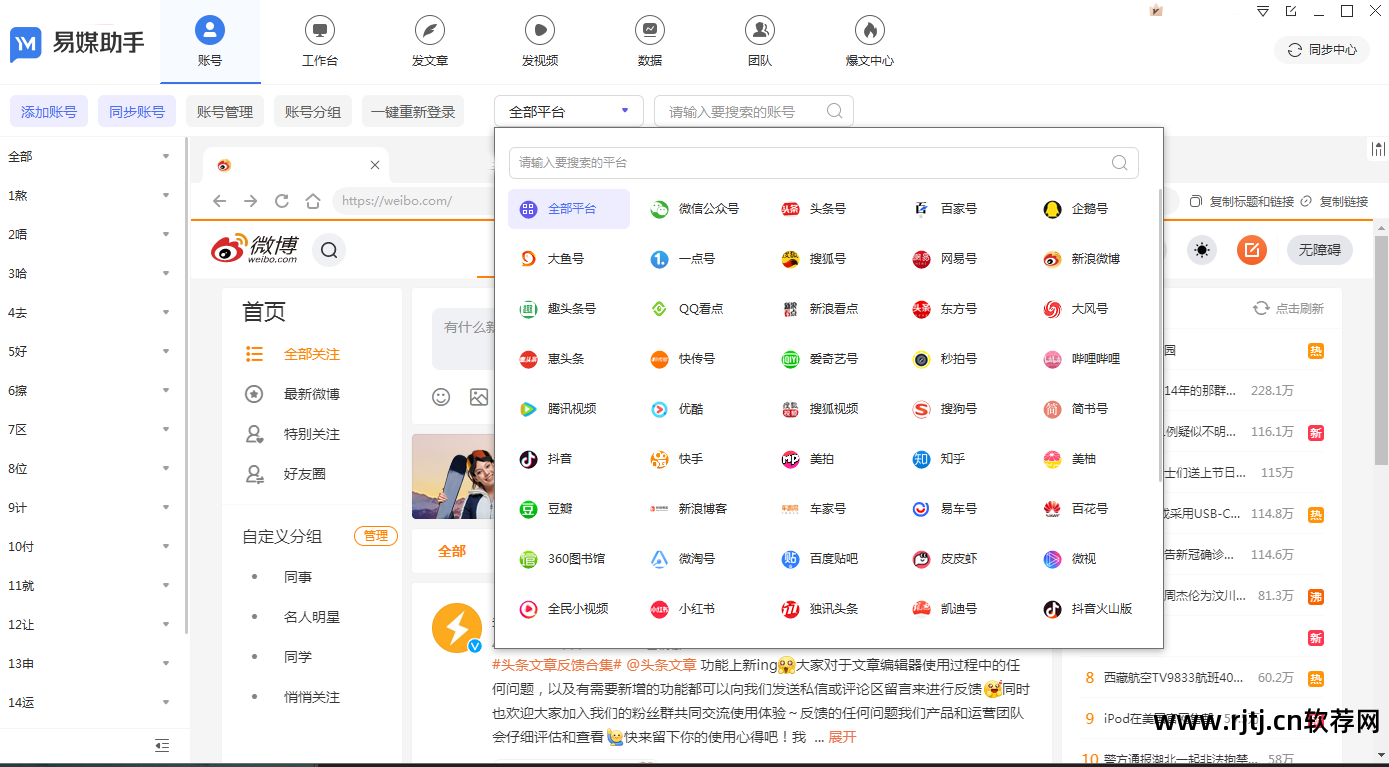
Task: Open Weibo search magnifier icon
Action: pyautogui.click(x=329, y=250)
